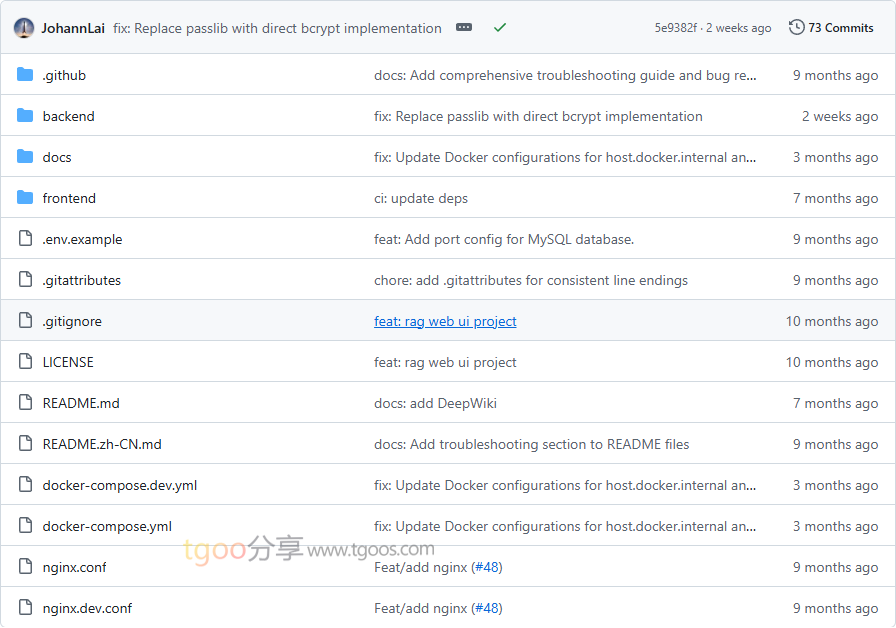Click the backend folder icon
Image resolution: width=896 pixels, height=628 pixels.
25,116
